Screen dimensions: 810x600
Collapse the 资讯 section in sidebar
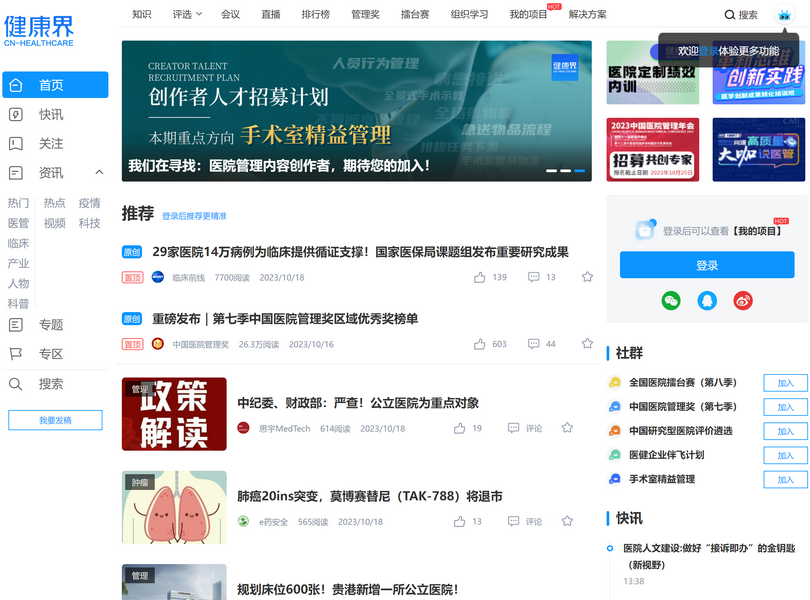[x=99, y=173]
